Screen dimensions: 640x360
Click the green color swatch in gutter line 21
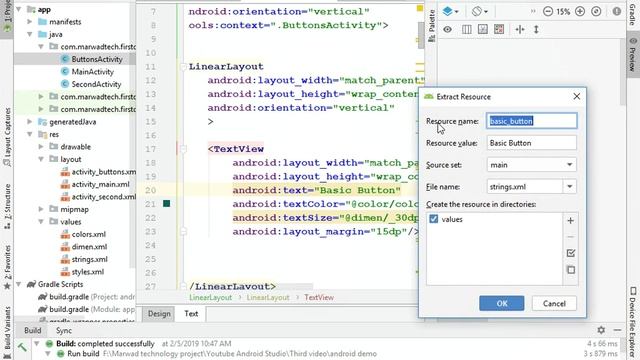(167, 204)
